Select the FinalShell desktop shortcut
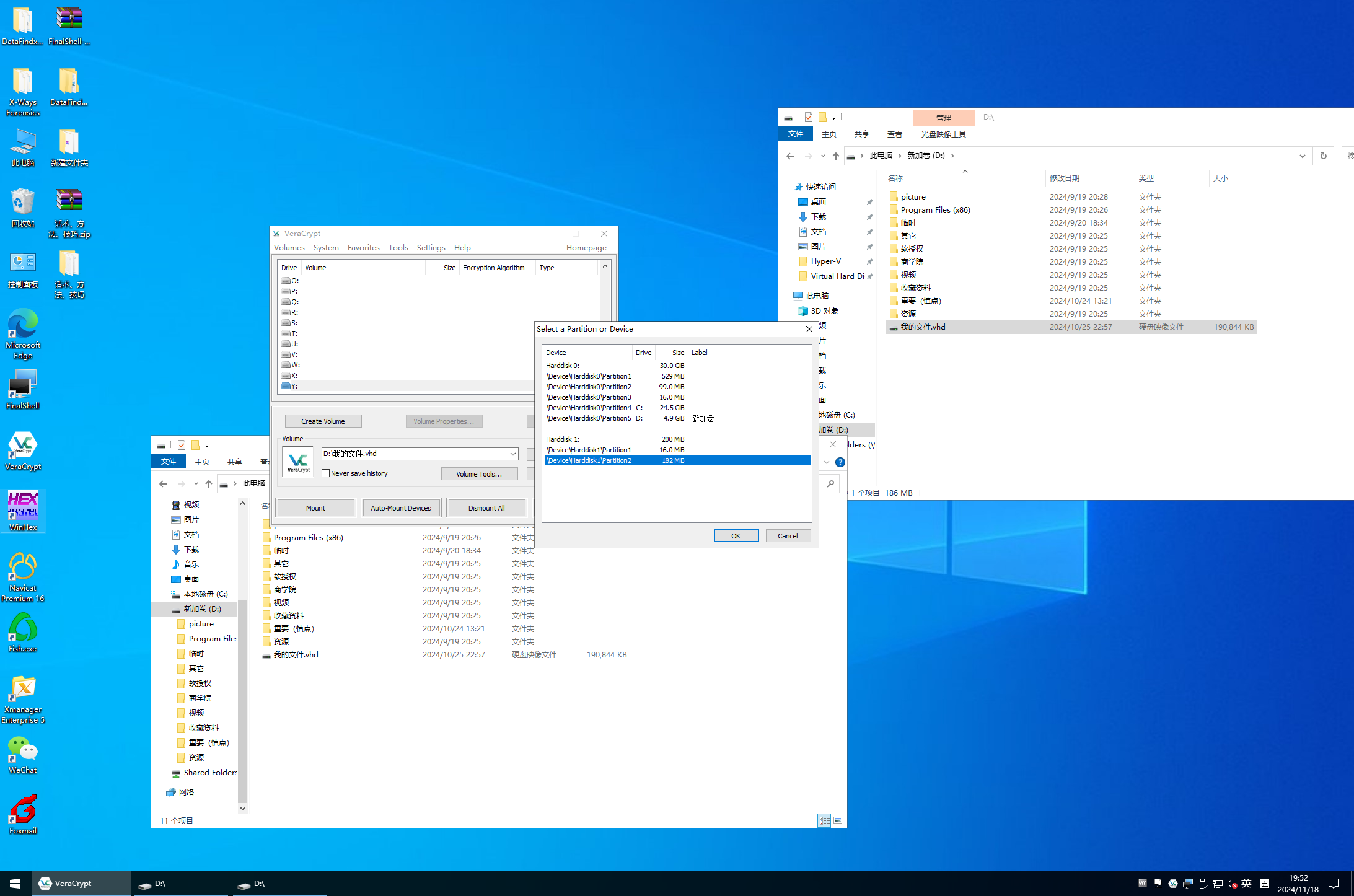The height and width of the screenshot is (896, 1354). 23,390
